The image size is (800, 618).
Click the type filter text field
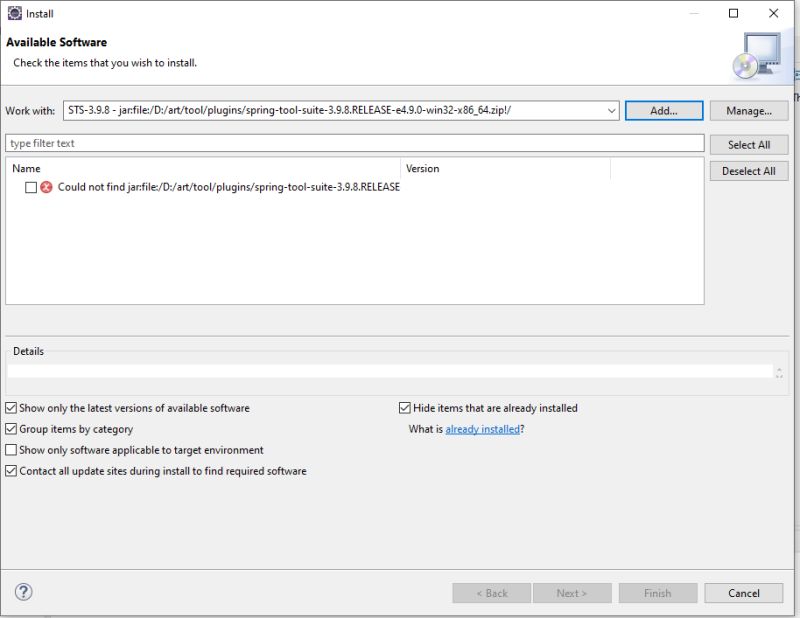click(300, 143)
